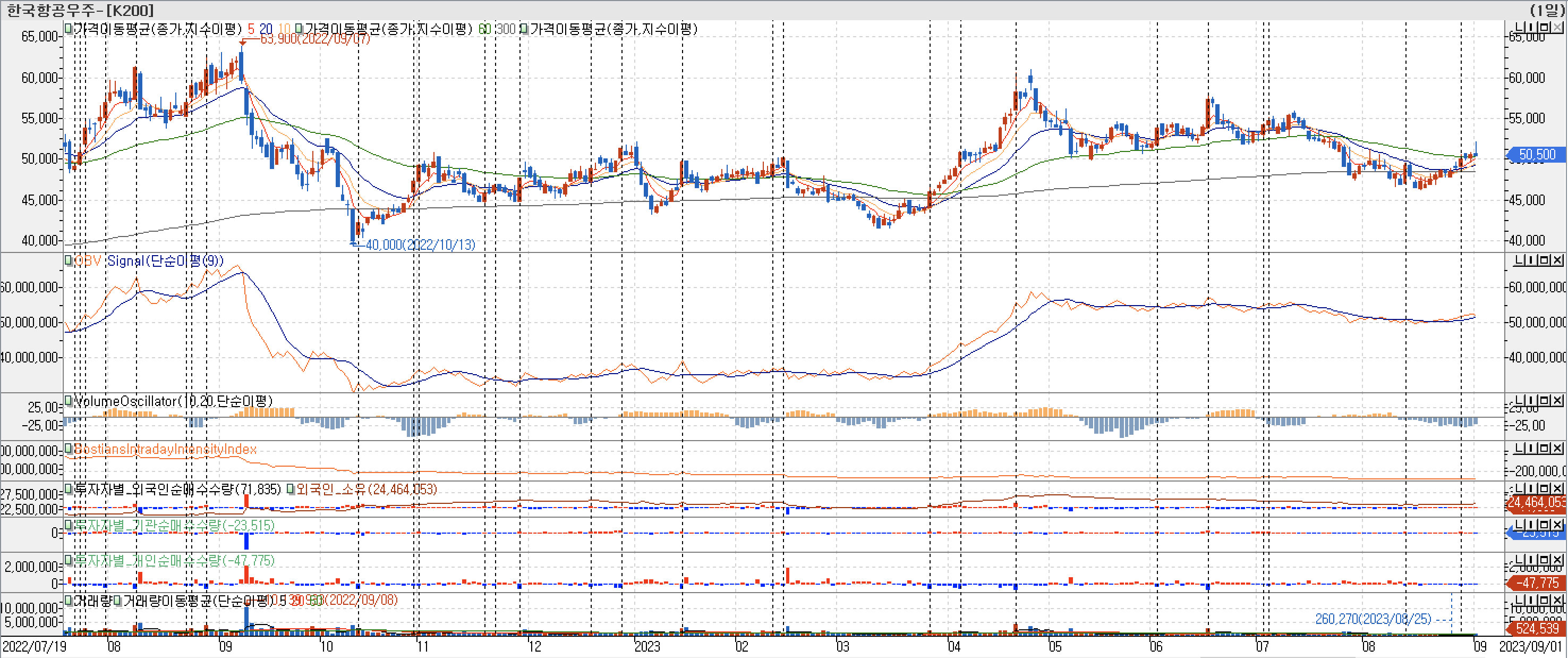Click the vertical bar icon in the OBV panel controls
This screenshot has height=658, width=1568.
click(x=1531, y=260)
